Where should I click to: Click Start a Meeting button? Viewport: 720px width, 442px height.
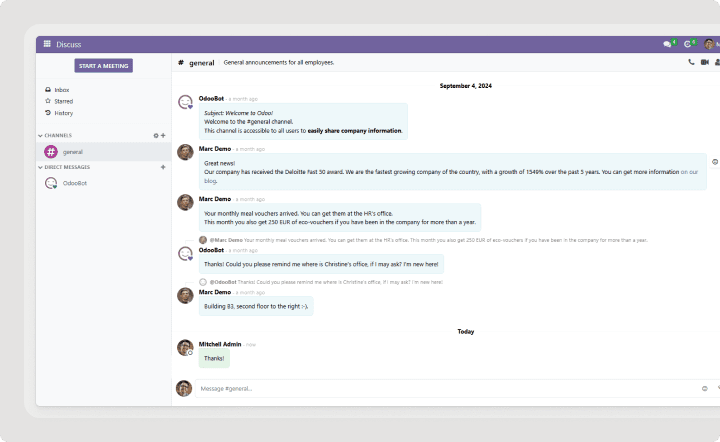[103, 66]
